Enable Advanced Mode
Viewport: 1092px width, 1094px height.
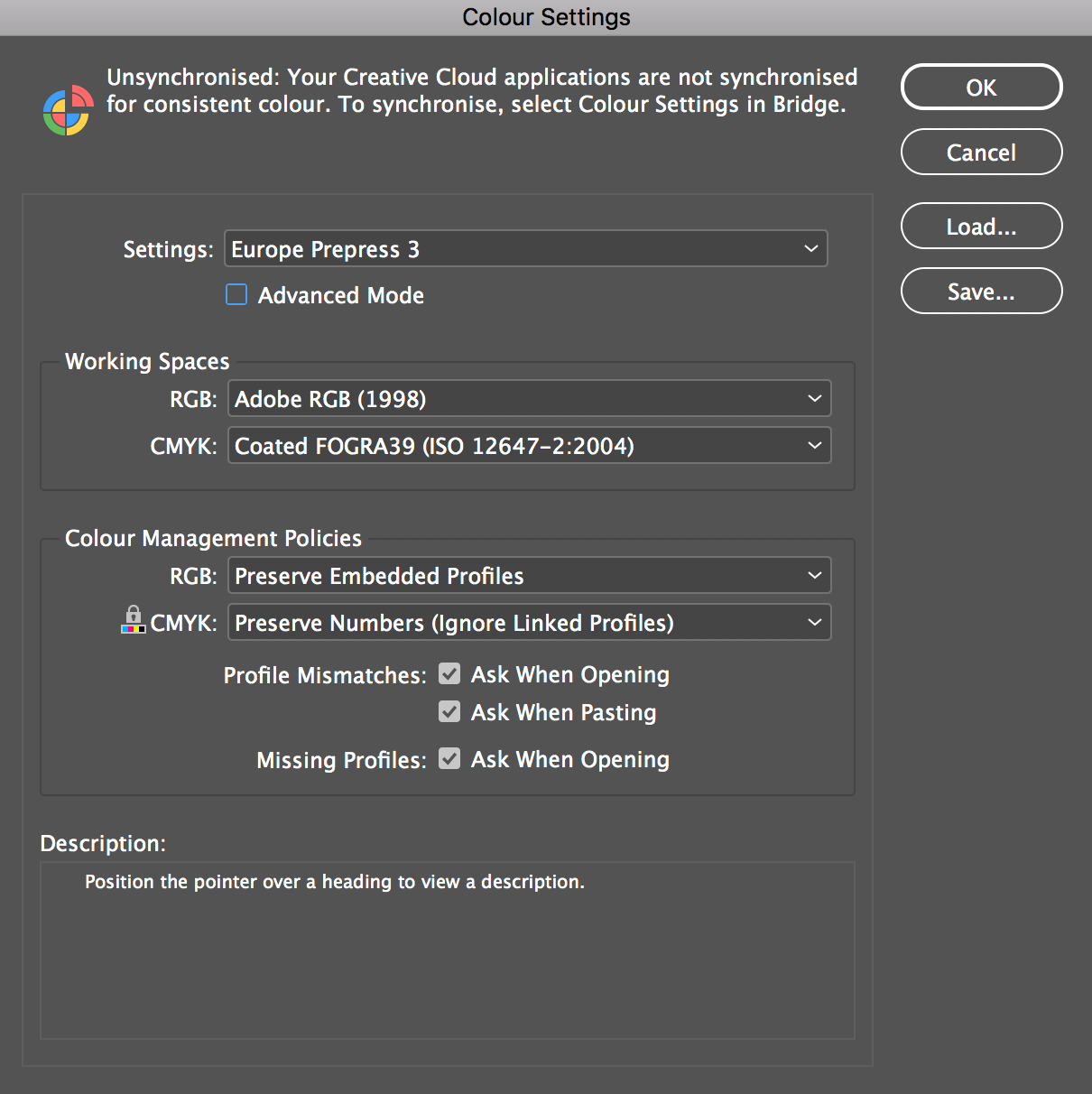[236, 294]
